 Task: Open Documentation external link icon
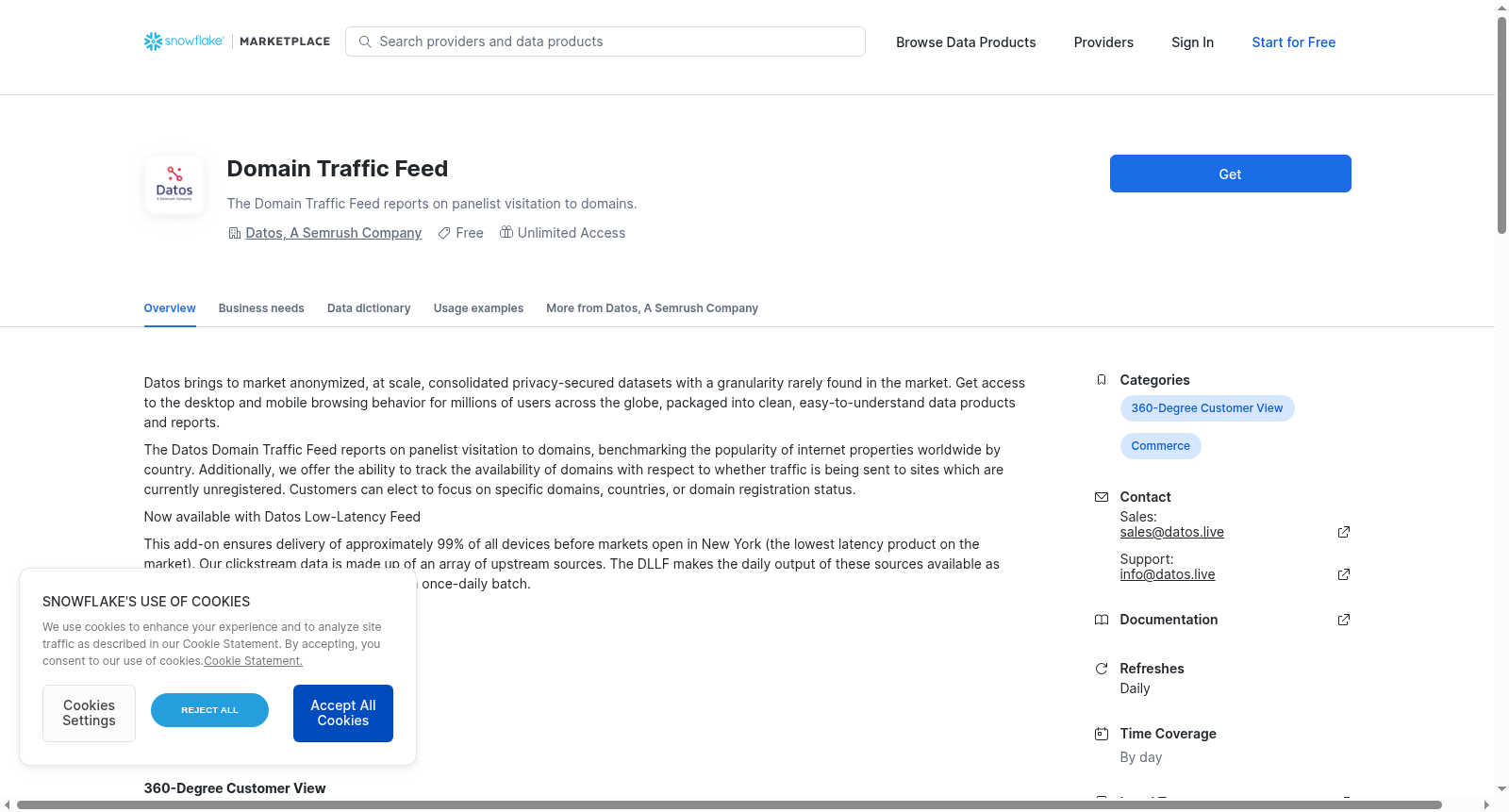(1344, 620)
